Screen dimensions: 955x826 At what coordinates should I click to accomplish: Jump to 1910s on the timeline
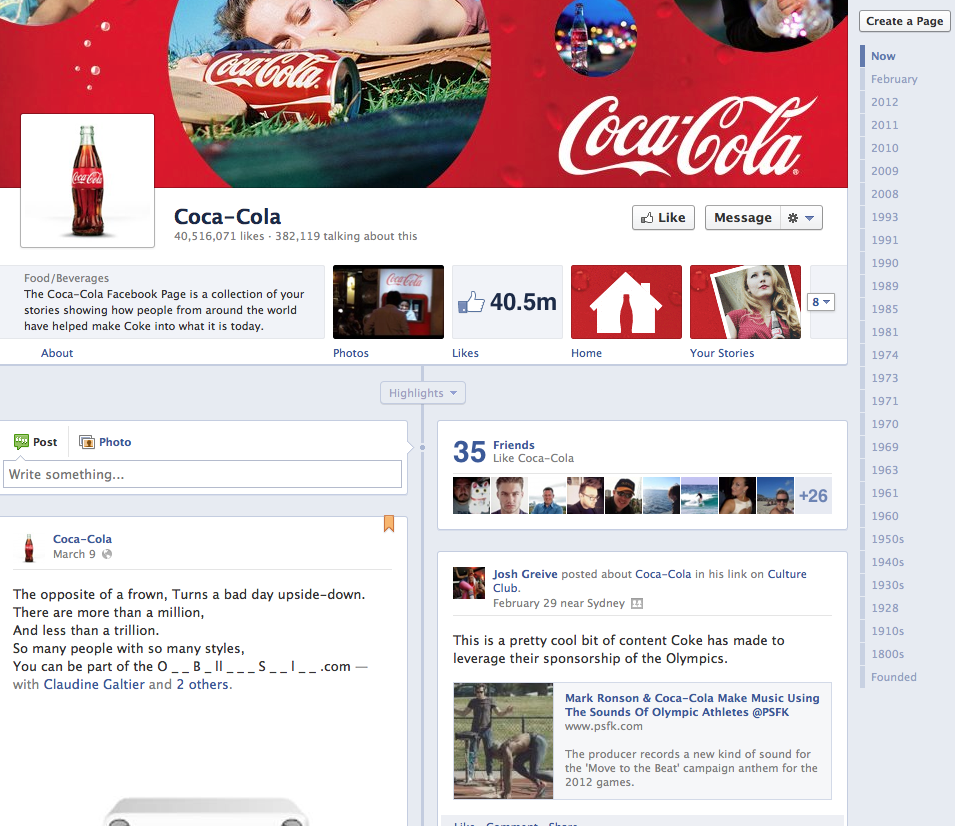(x=887, y=631)
